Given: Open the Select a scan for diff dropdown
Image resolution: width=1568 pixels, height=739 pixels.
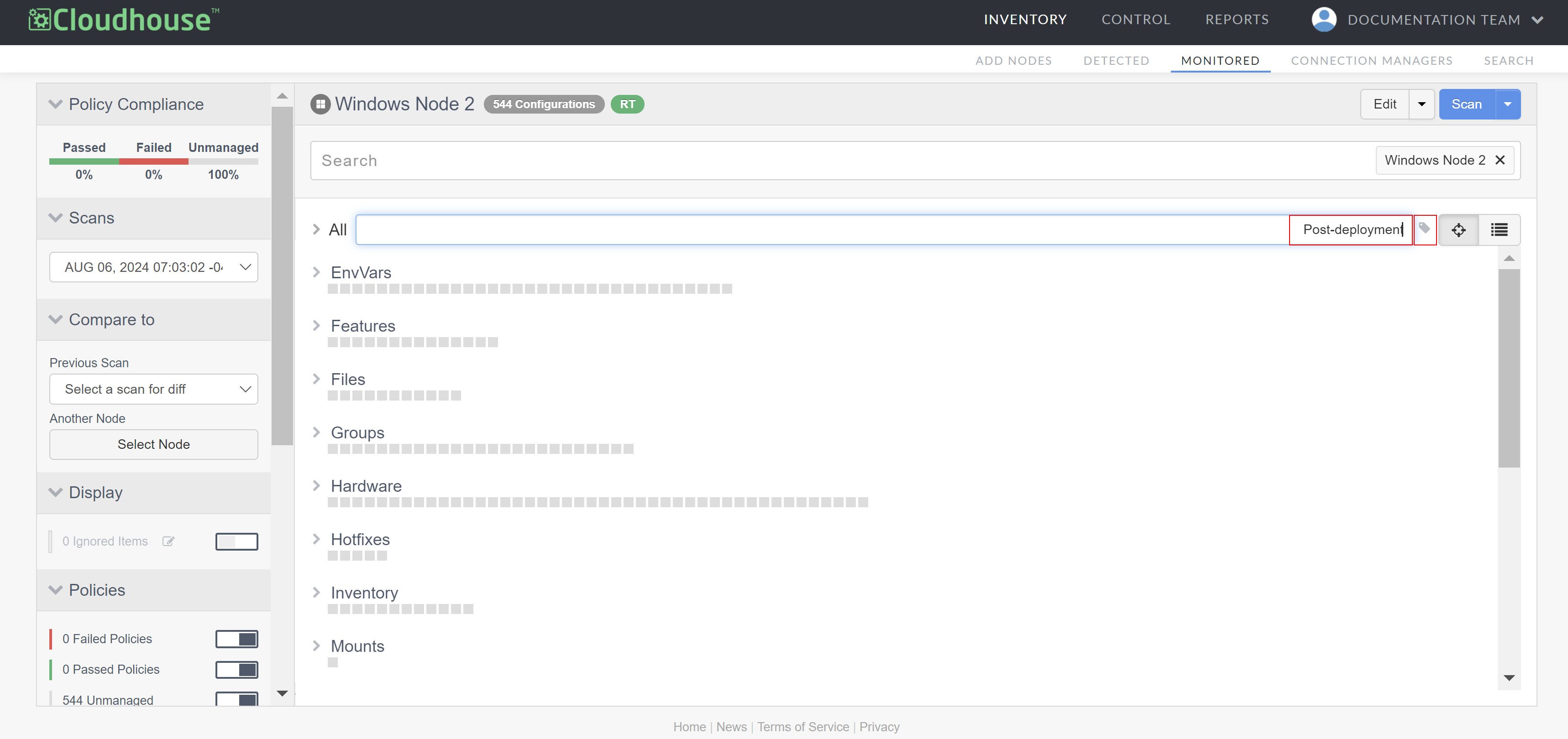Looking at the screenshot, I should click(x=153, y=389).
